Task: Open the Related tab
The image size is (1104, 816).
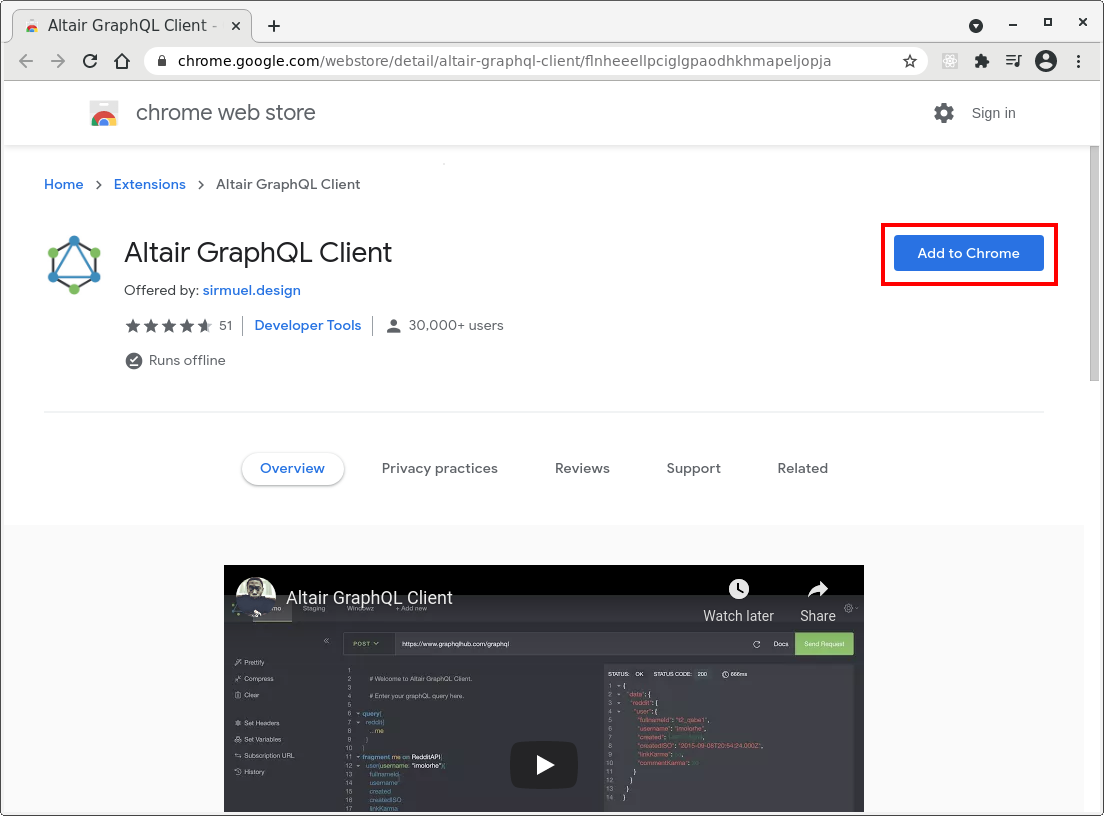Action: click(802, 468)
